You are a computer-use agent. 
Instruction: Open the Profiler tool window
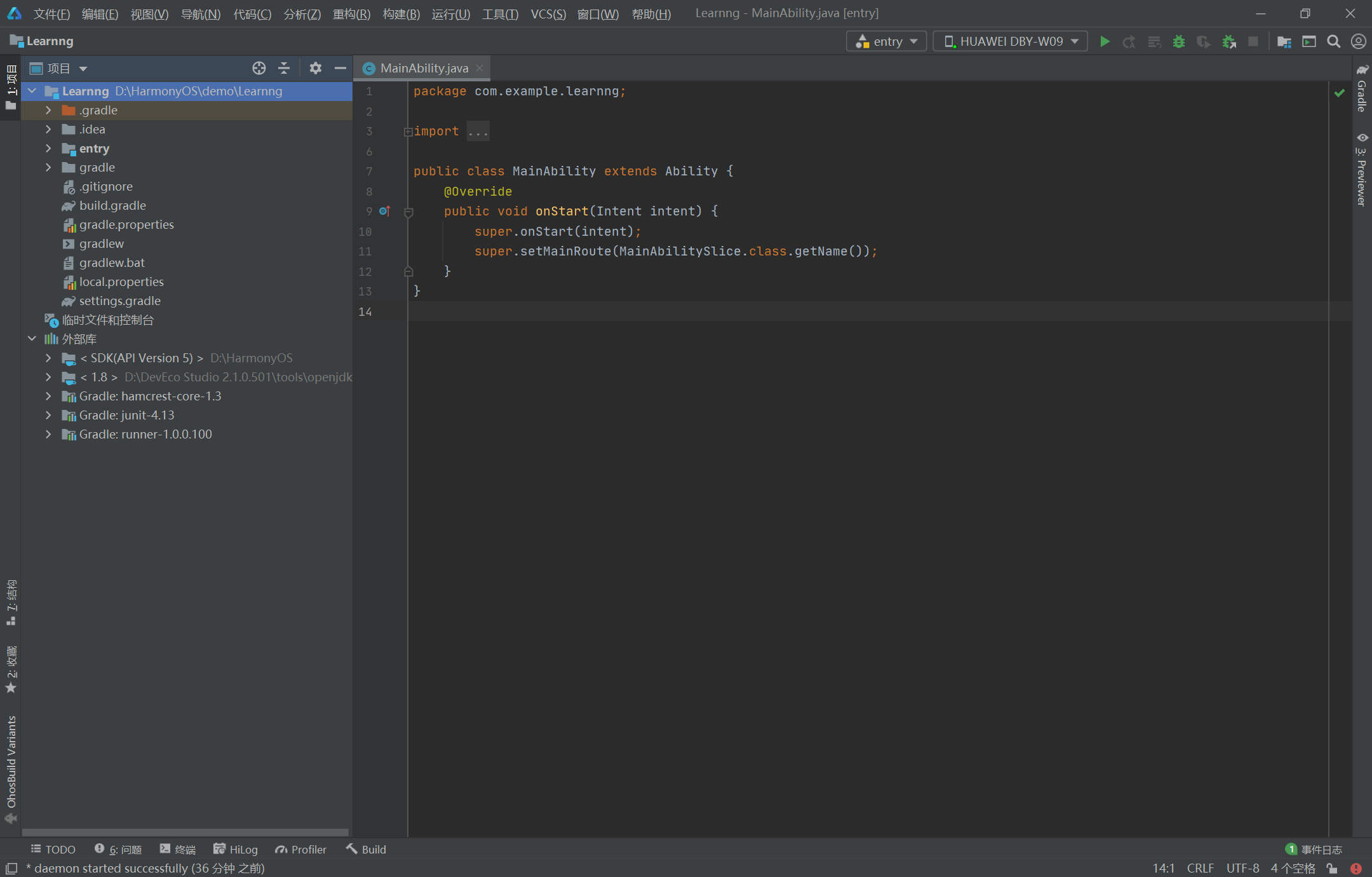point(301,849)
